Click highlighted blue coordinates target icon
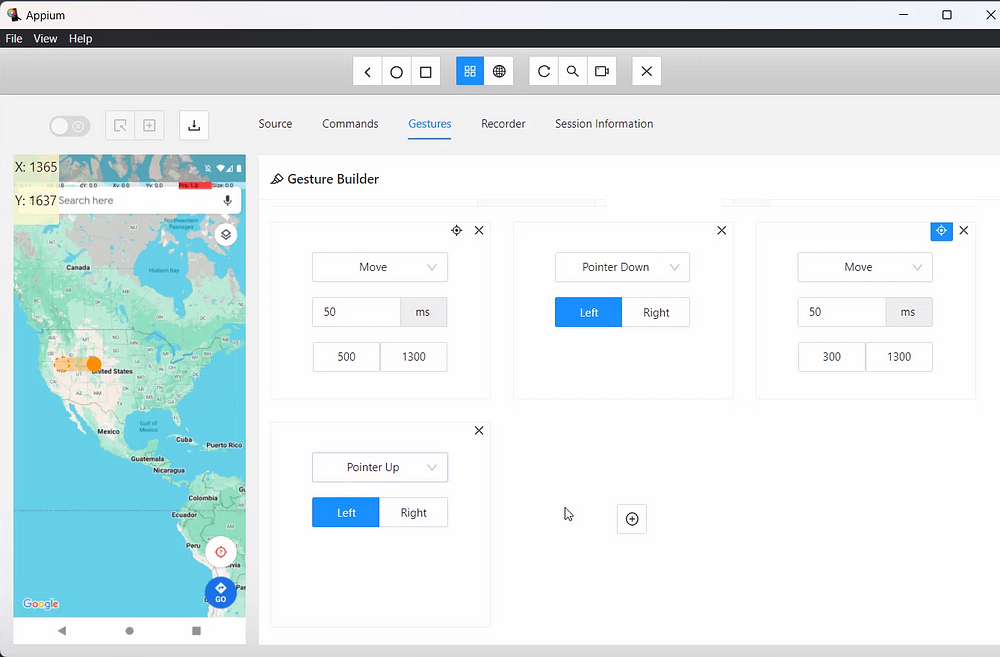Viewport: 1000px width, 657px height. pos(941,230)
